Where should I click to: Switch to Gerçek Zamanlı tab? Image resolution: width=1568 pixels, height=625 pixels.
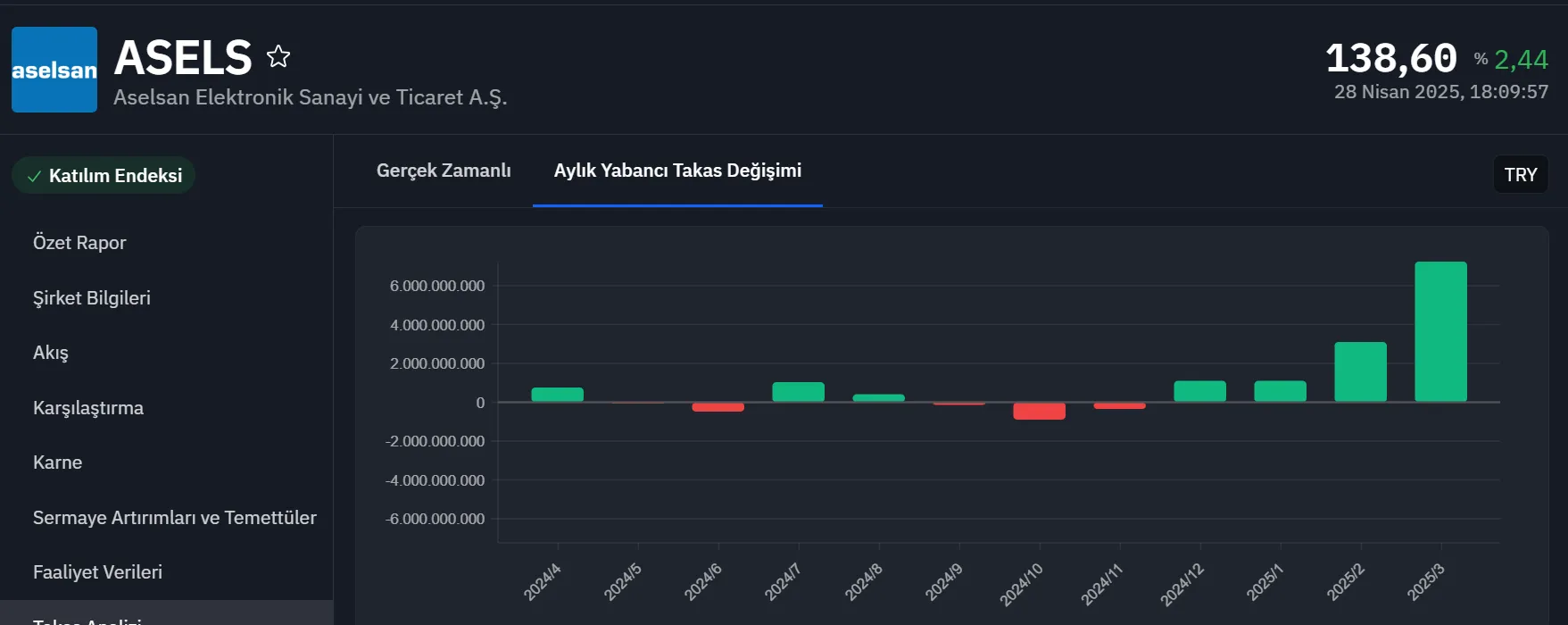(444, 171)
